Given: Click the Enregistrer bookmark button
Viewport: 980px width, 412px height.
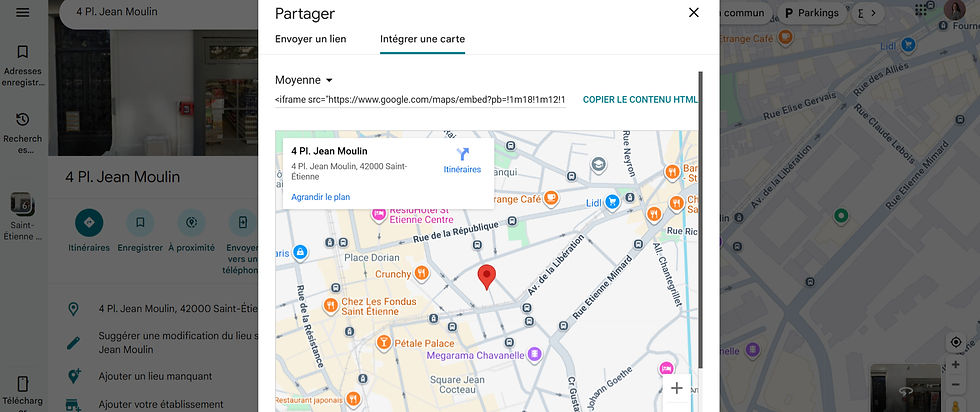Looking at the screenshot, I should pyautogui.click(x=140, y=223).
